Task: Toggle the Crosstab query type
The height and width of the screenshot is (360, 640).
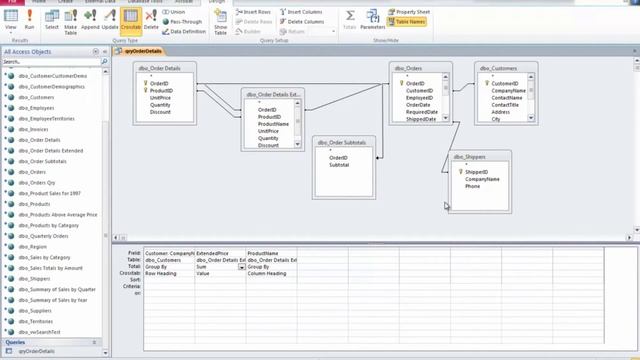Action: pos(131,20)
